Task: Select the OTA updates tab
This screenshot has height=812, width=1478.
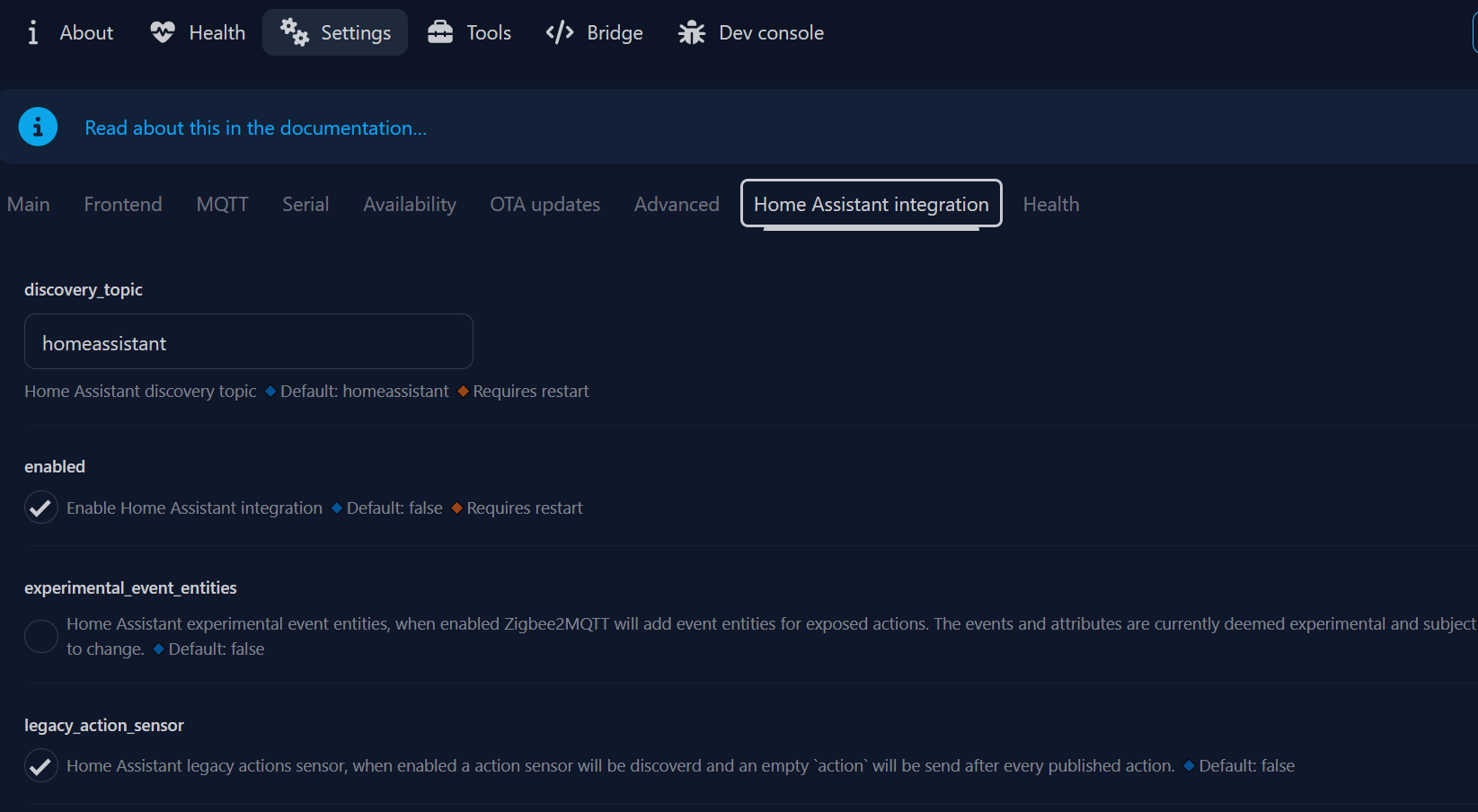Action: click(x=545, y=204)
